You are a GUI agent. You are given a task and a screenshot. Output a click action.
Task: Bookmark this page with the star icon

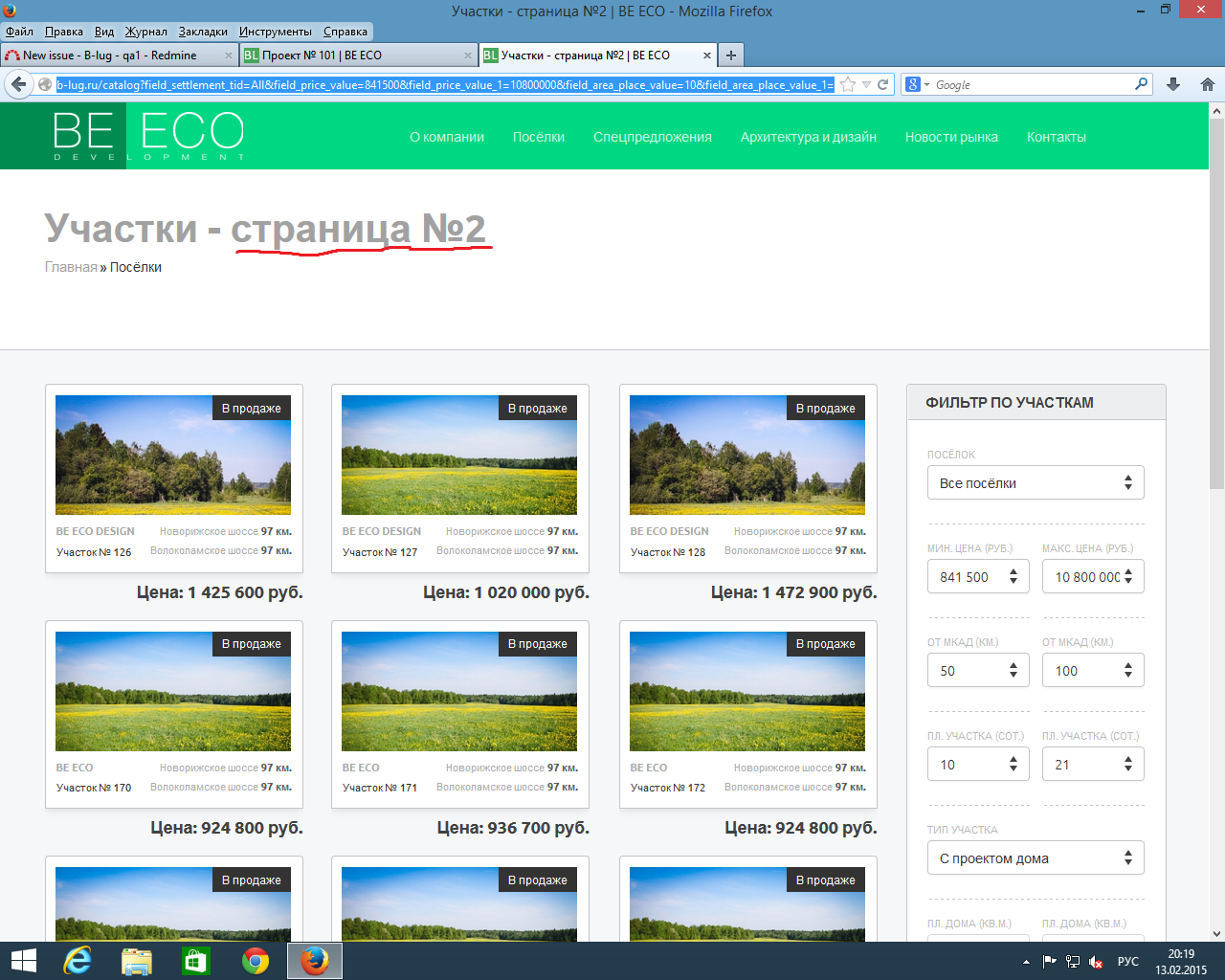848,84
